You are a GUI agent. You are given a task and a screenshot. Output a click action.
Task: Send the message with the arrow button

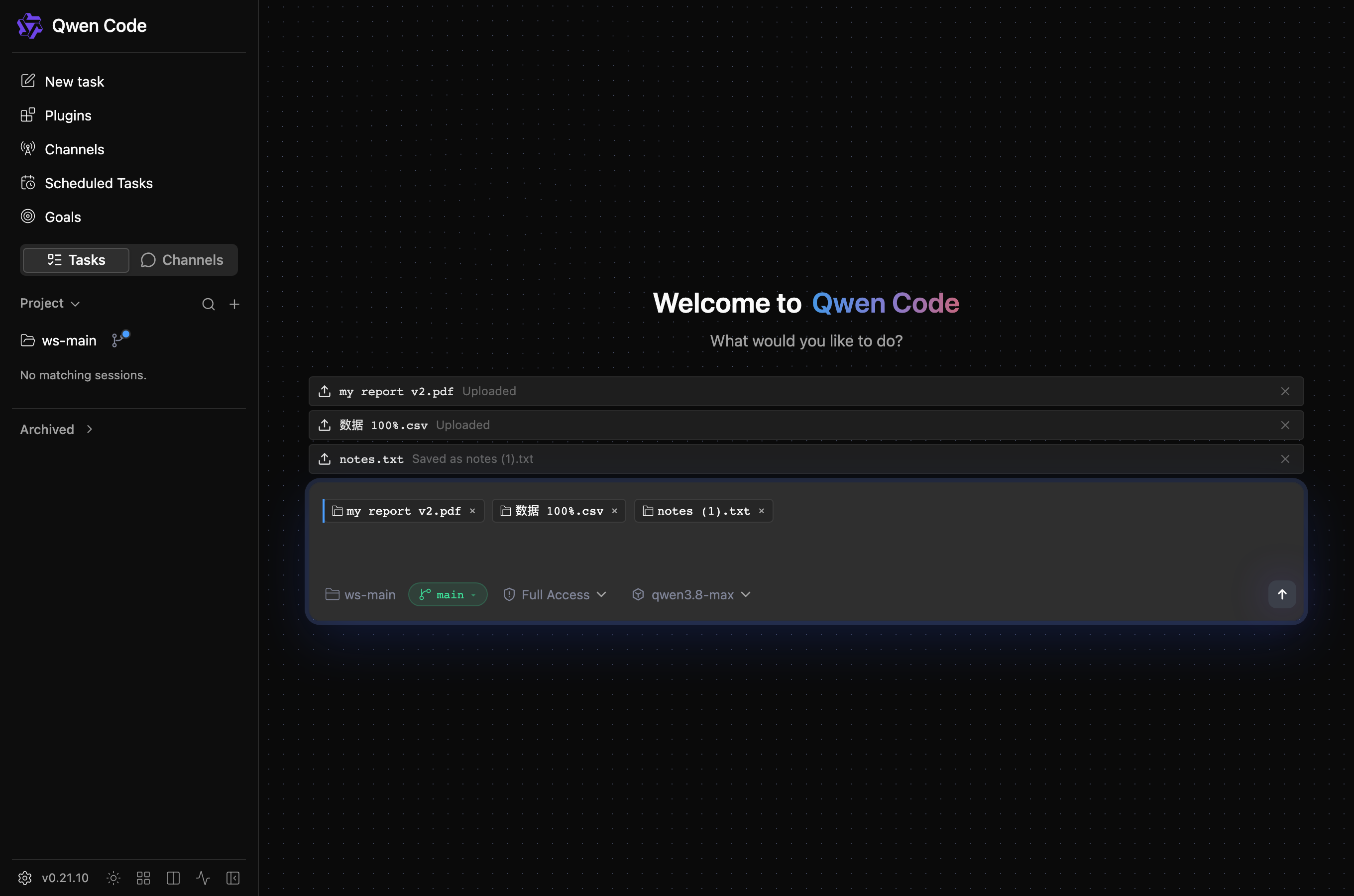[x=1282, y=594]
